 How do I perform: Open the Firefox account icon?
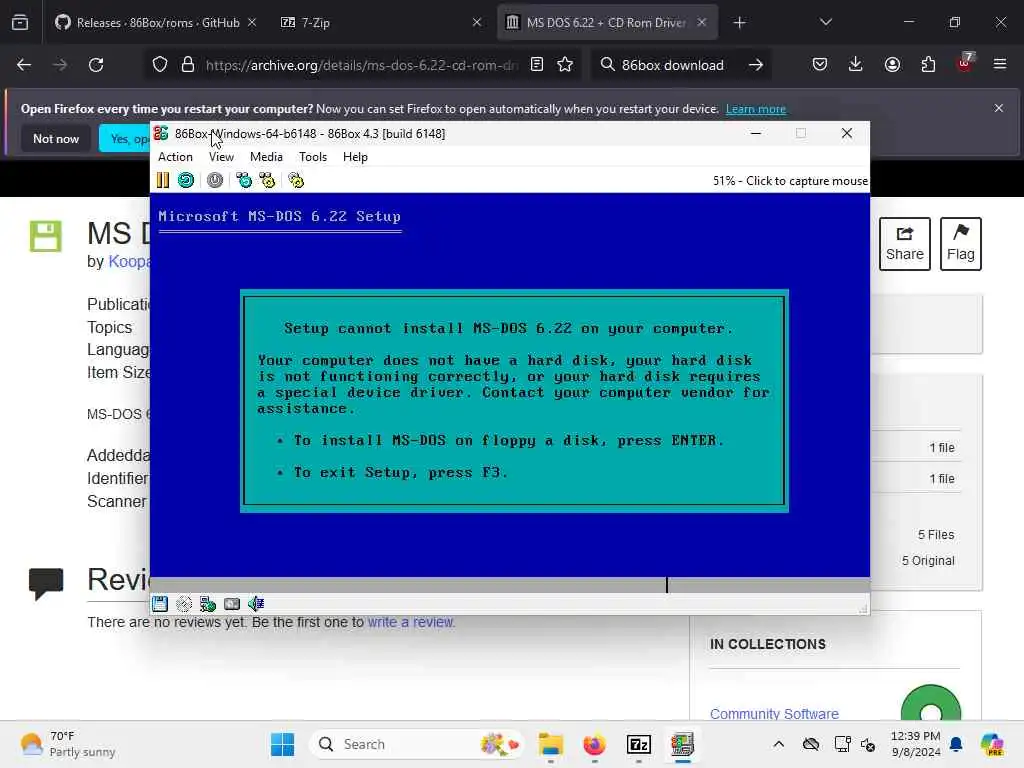pyautogui.click(x=892, y=65)
